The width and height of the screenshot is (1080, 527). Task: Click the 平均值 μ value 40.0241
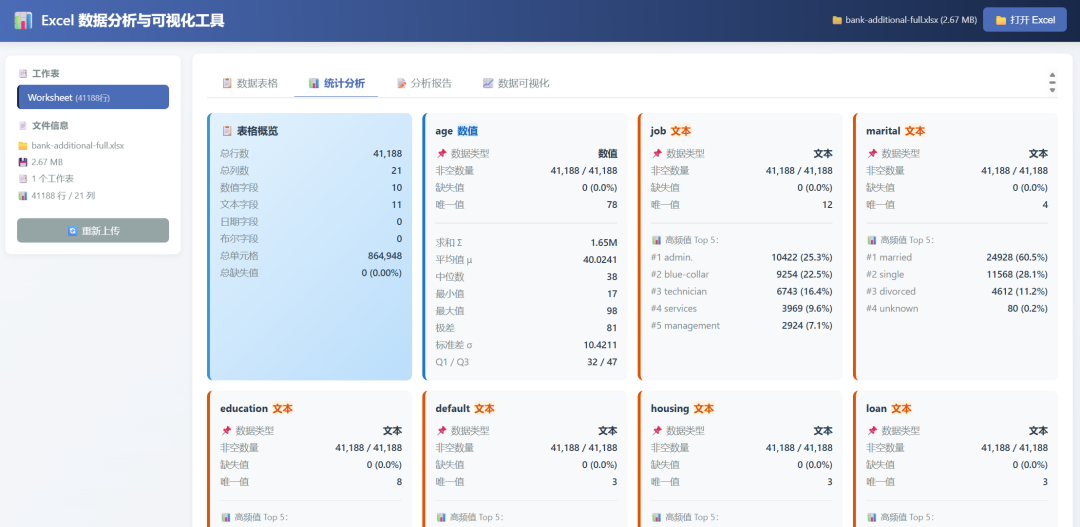(x=600, y=260)
